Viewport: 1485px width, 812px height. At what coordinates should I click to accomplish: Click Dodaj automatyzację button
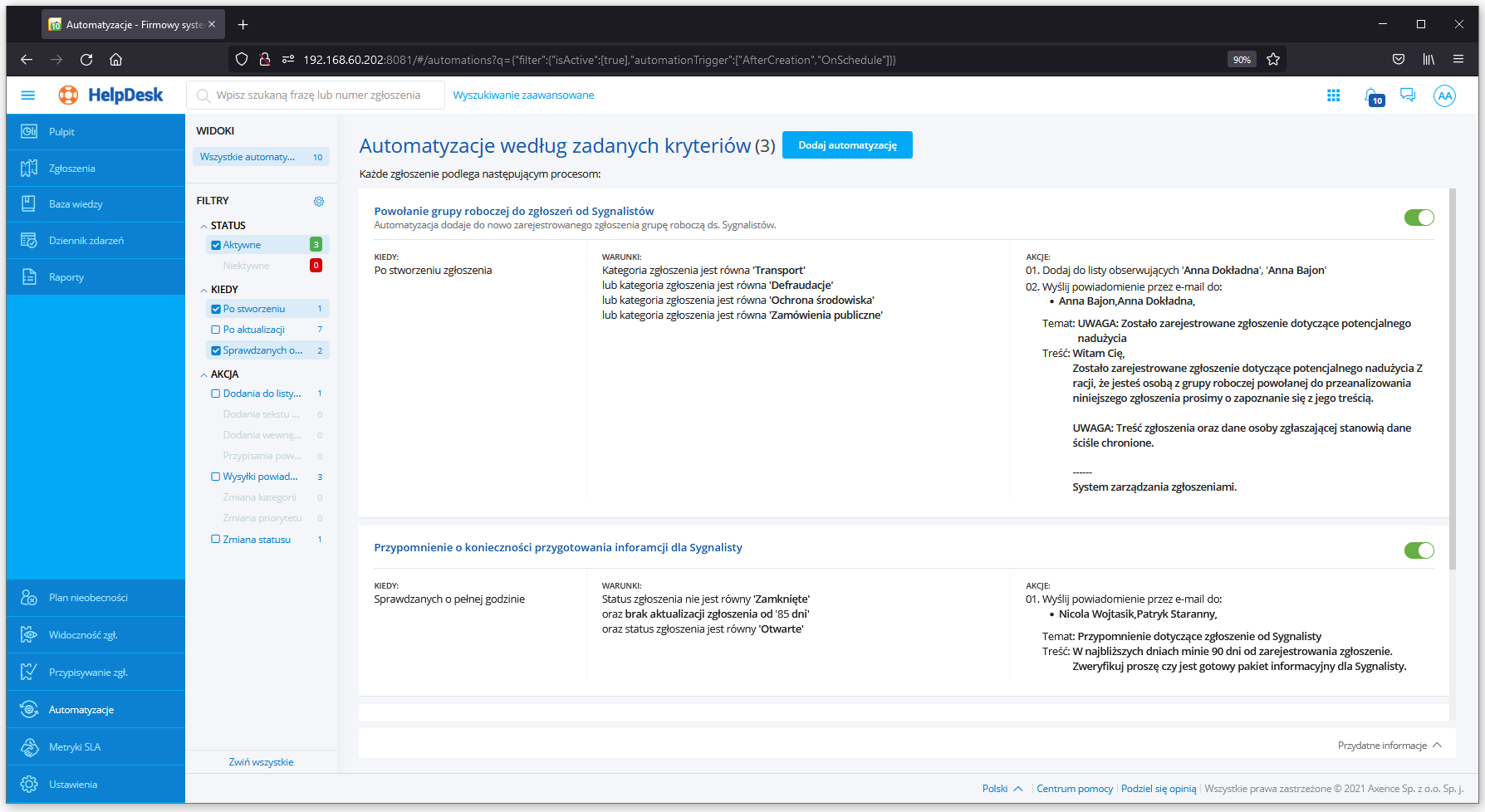click(x=847, y=145)
